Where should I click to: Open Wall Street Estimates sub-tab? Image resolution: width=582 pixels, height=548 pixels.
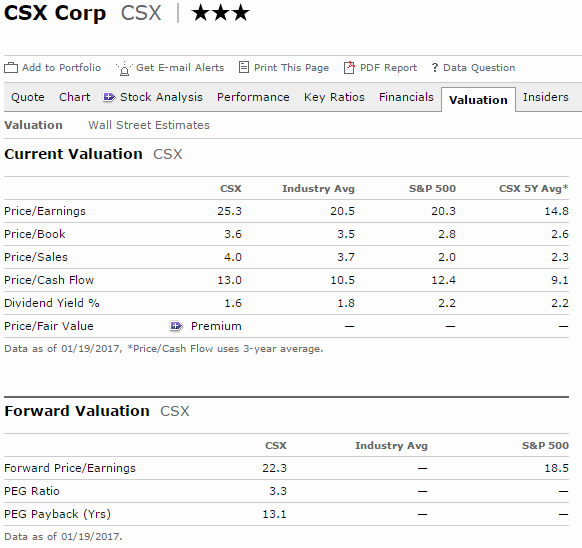click(x=149, y=125)
